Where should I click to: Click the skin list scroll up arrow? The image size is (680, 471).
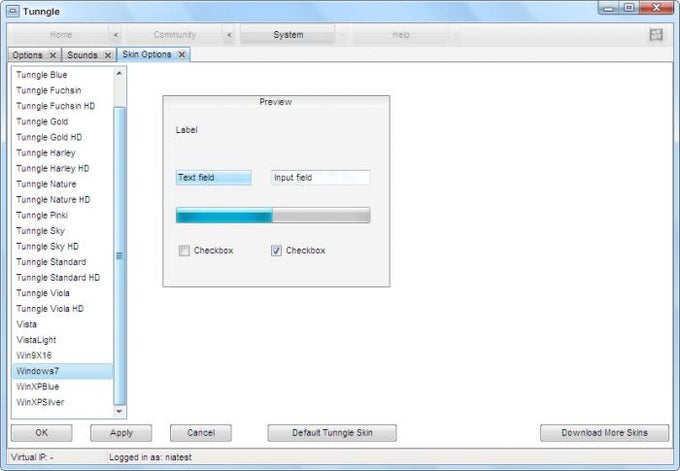pos(119,73)
